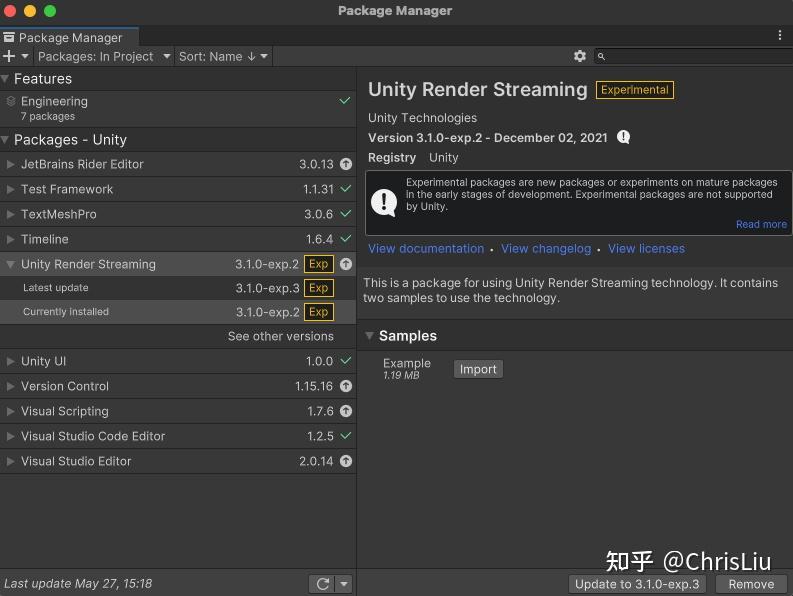Click the TextMeshPro checkmark icon
The height and width of the screenshot is (596, 793).
coord(346,214)
